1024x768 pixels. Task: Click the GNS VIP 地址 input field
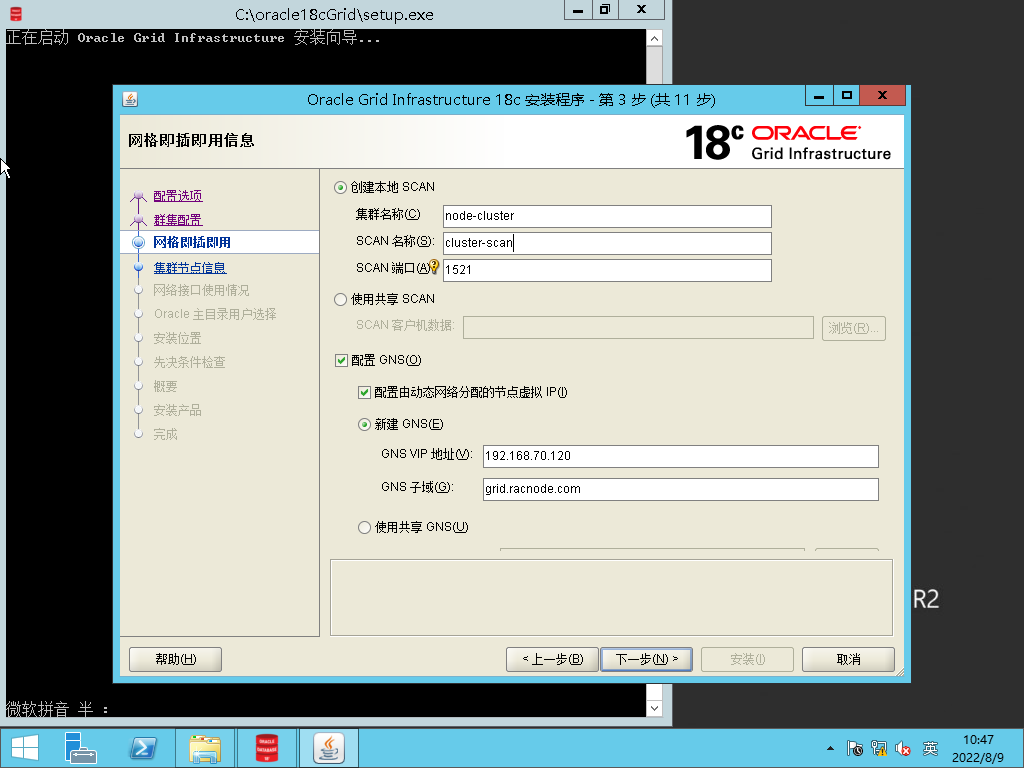tap(680, 456)
